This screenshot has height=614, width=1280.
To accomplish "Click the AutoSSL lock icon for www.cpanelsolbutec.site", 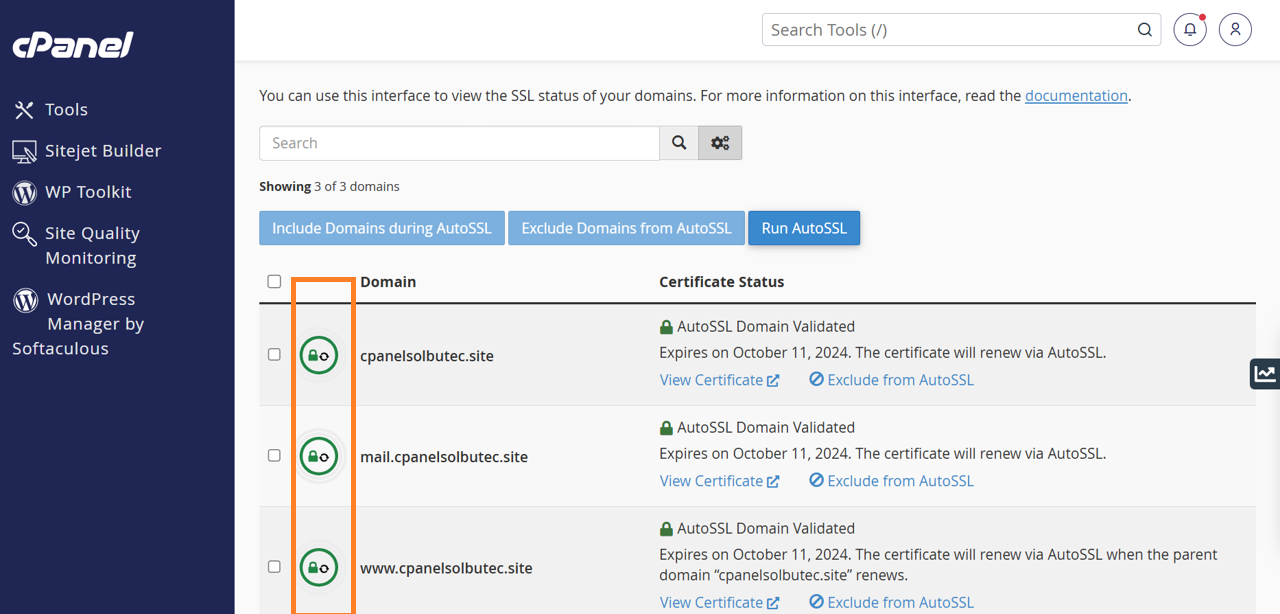I will 319,567.
